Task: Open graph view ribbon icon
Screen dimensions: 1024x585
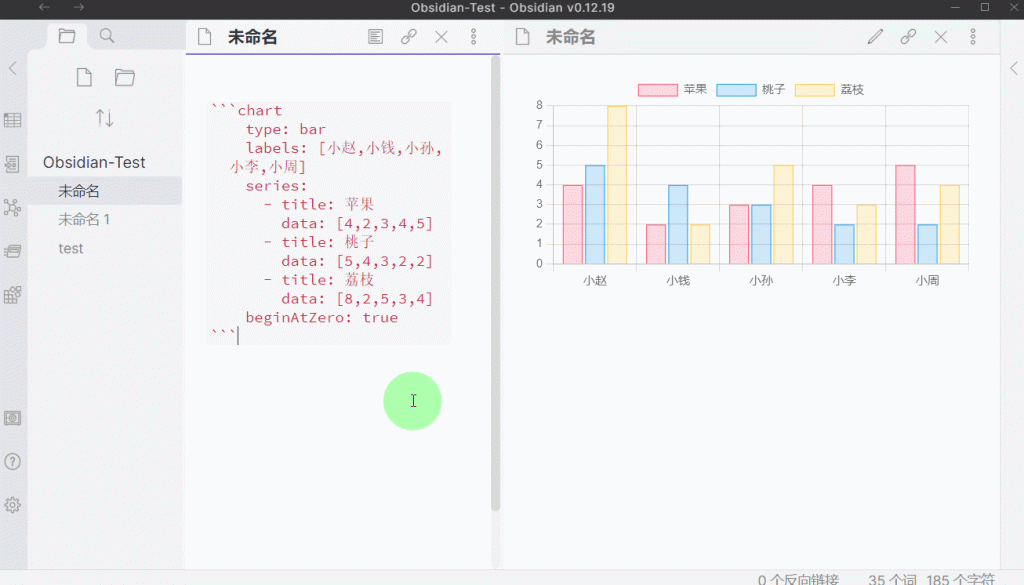Action: [x=12, y=208]
